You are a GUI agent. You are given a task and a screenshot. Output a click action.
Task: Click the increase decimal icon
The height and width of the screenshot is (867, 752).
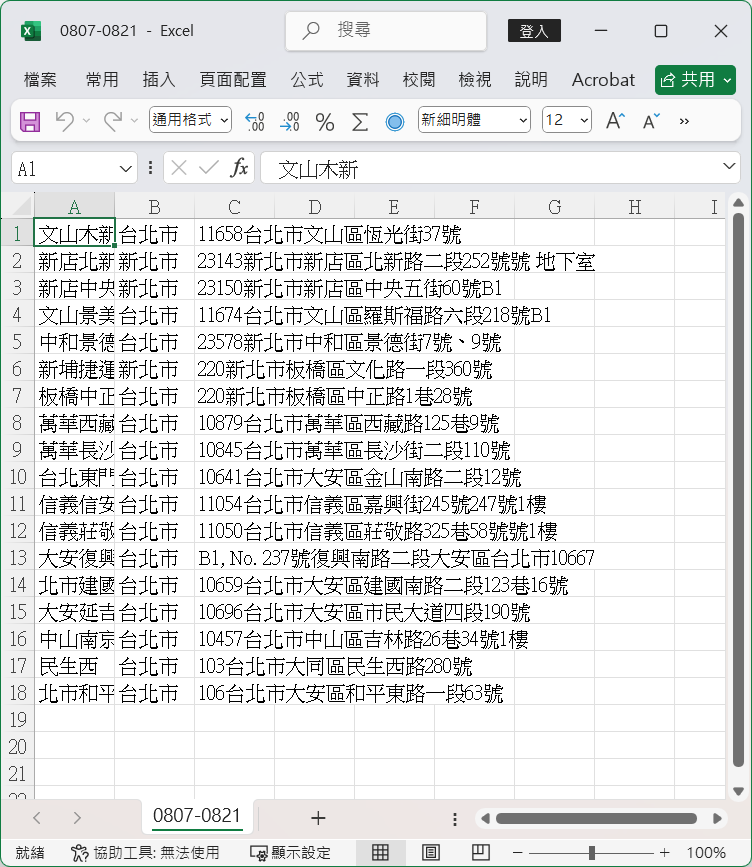click(255, 121)
